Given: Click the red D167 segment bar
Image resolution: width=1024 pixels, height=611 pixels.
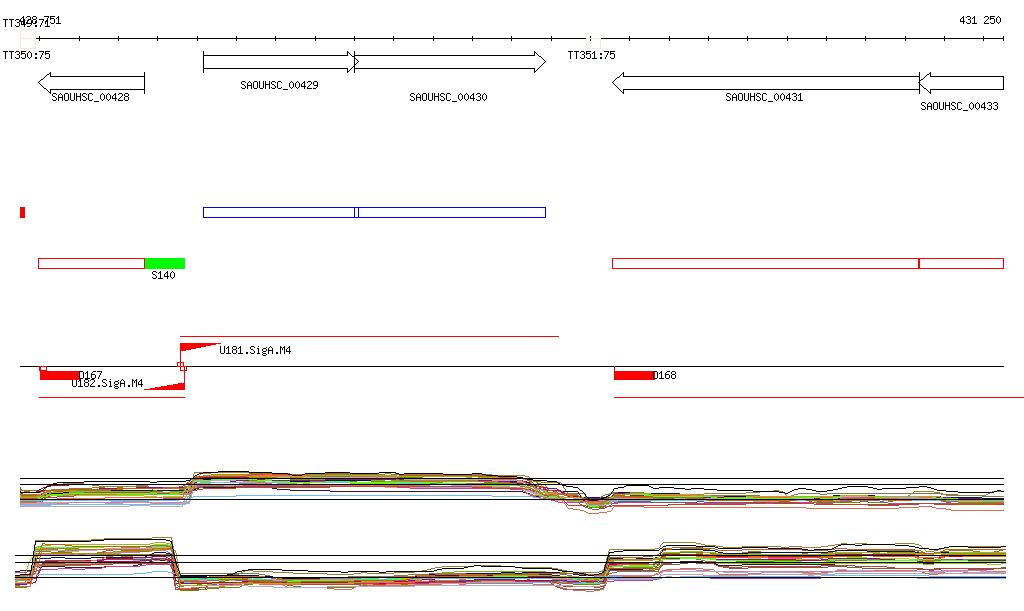Looking at the screenshot, I should [60, 375].
